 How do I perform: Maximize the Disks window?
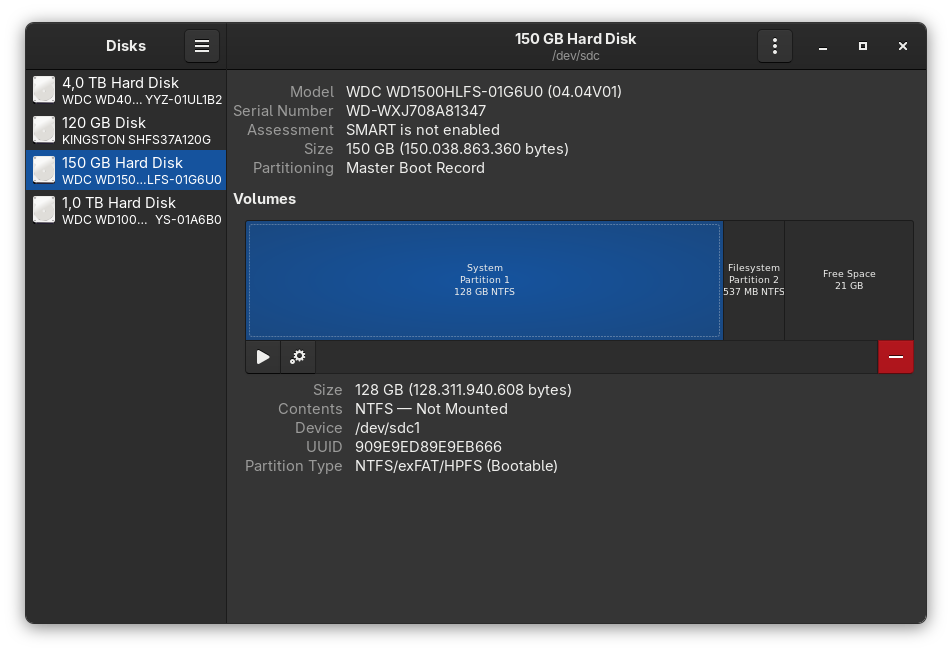point(863,46)
